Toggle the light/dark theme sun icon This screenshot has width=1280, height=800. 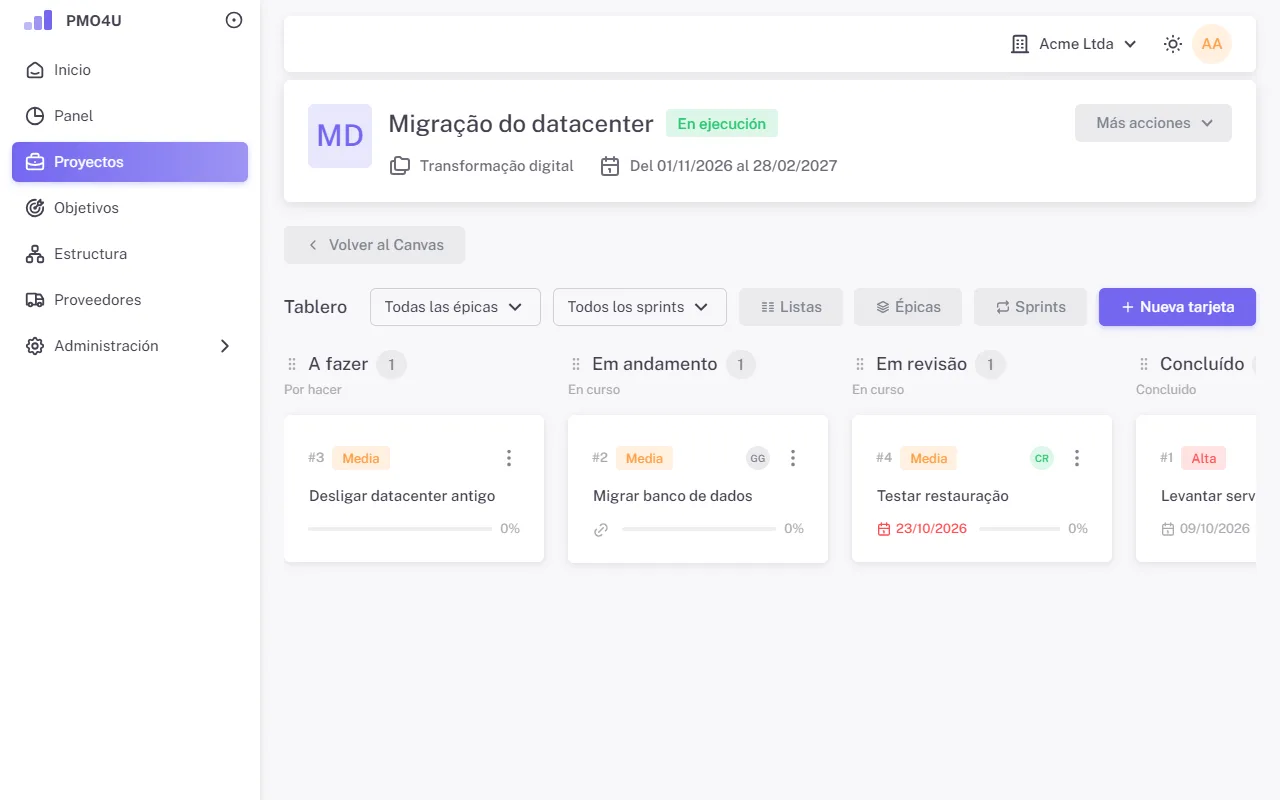(x=1173, y=44)
